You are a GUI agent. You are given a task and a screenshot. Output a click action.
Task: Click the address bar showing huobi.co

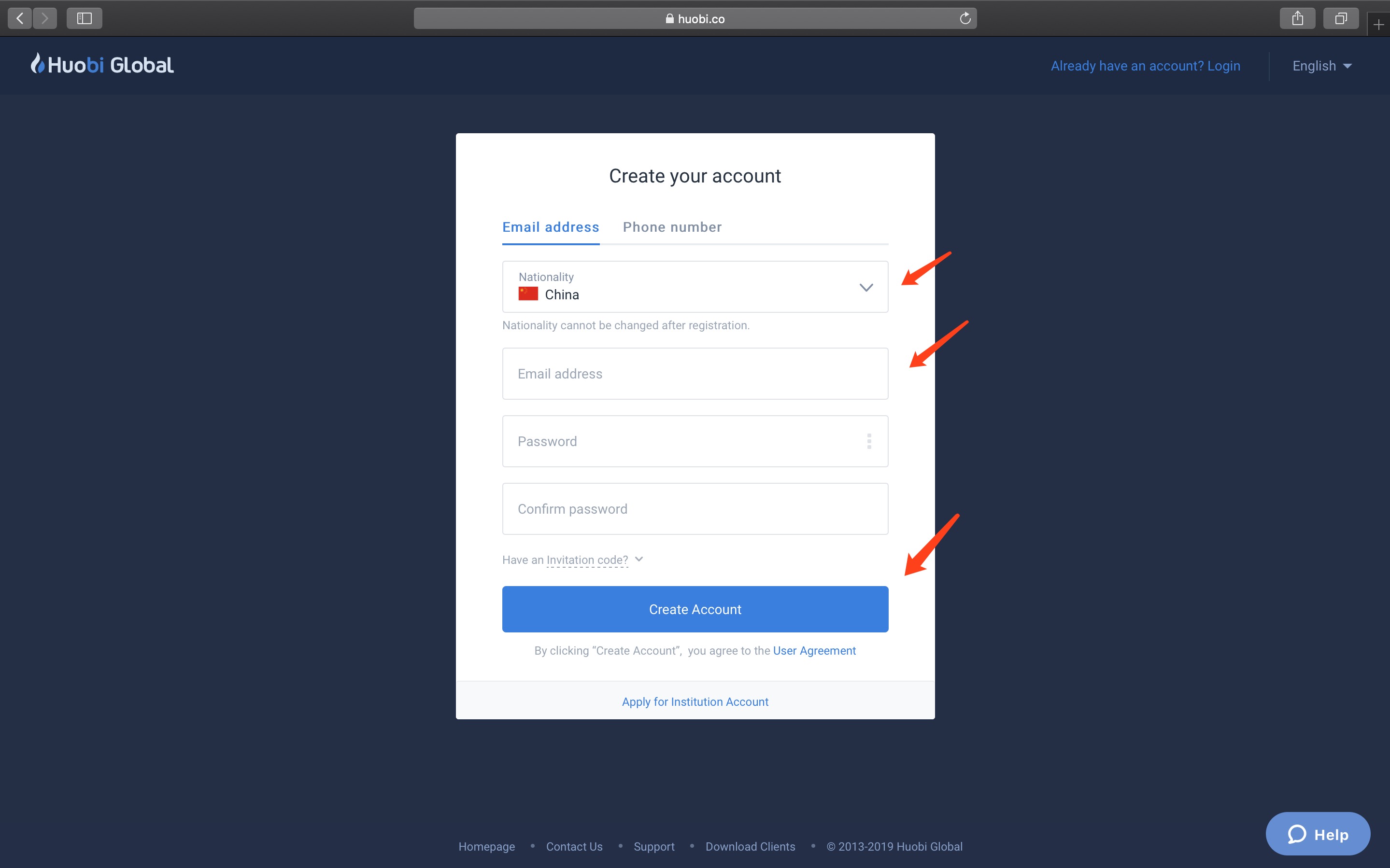click(695, 18)
